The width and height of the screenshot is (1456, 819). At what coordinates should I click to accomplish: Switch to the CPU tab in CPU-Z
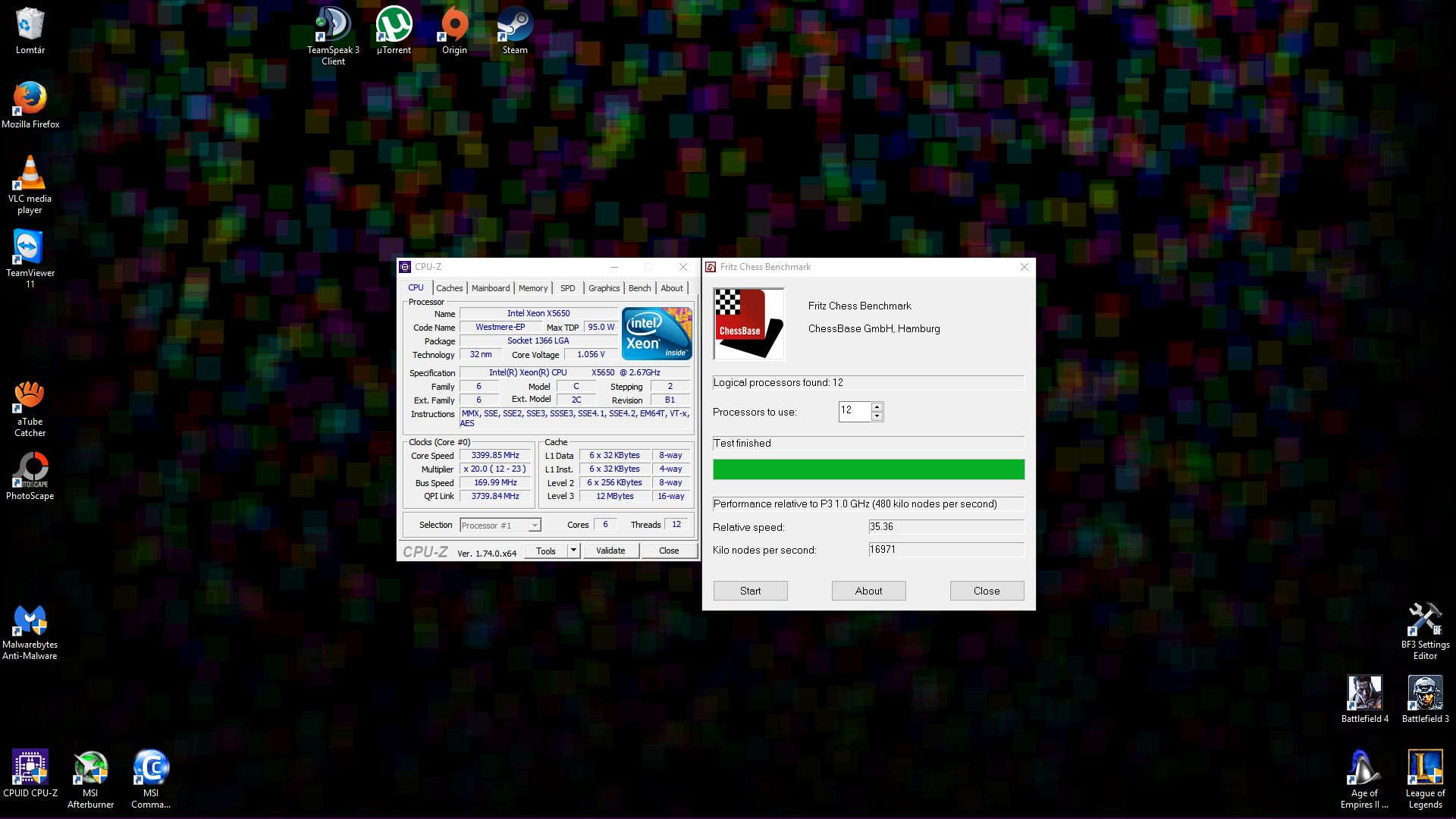tap(416, 287)
